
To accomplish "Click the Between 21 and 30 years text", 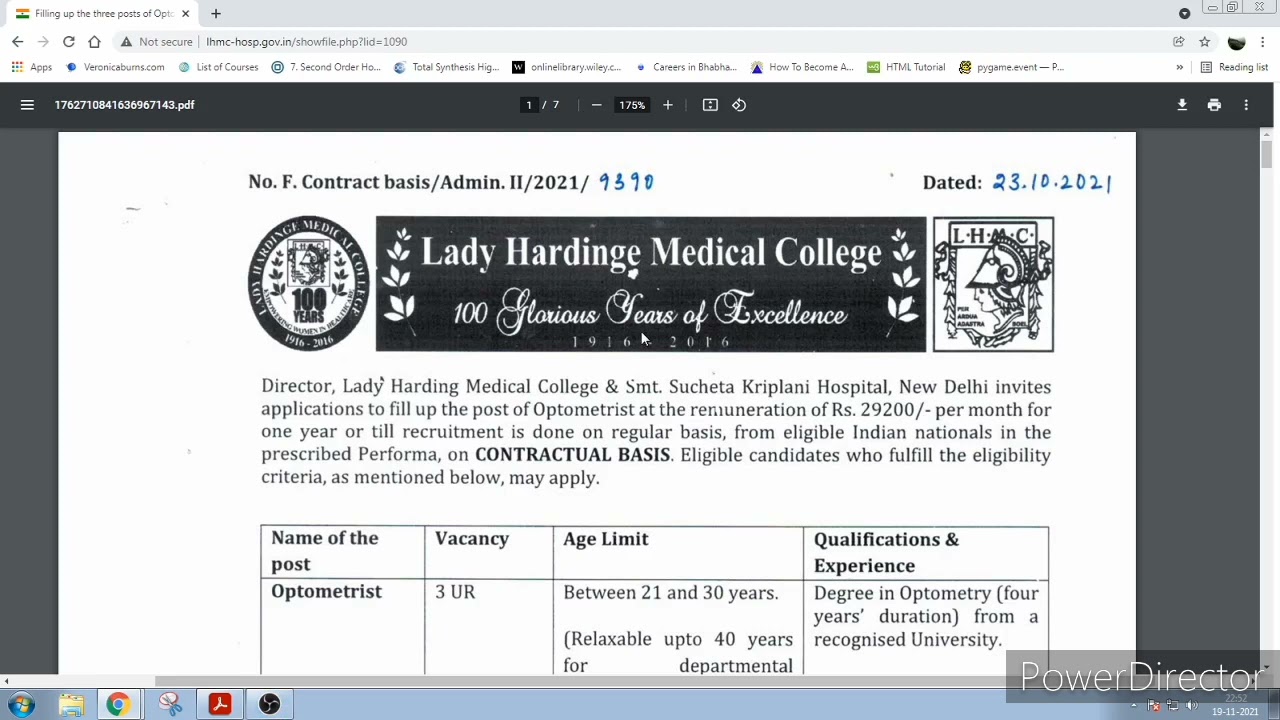I will click(670, 593).
